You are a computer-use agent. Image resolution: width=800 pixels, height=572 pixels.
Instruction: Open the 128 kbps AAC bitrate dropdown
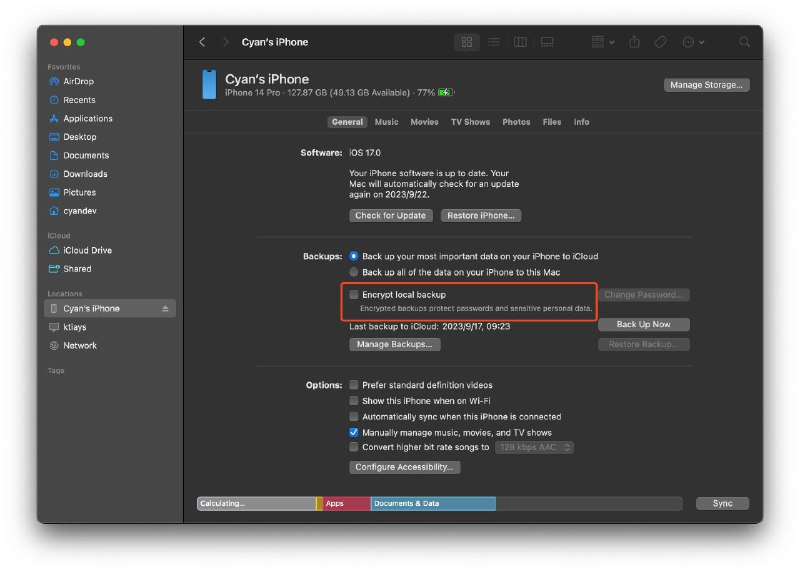[535, 448]
